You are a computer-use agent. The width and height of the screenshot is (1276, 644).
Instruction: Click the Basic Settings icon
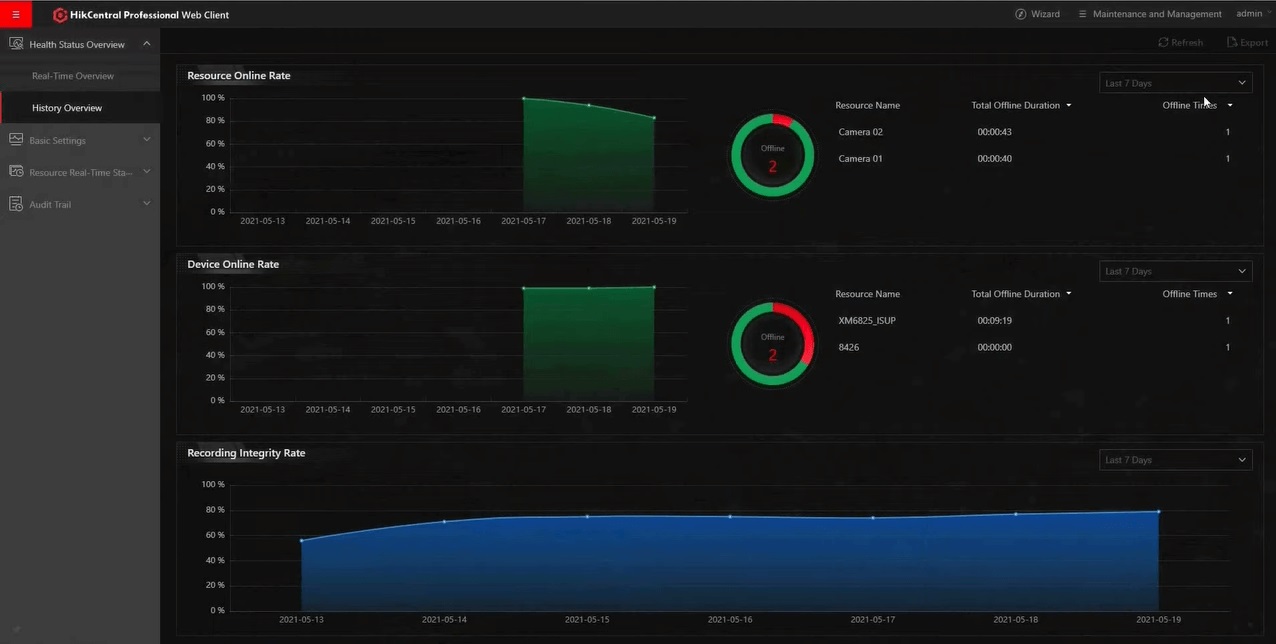(x=15, y=140)
